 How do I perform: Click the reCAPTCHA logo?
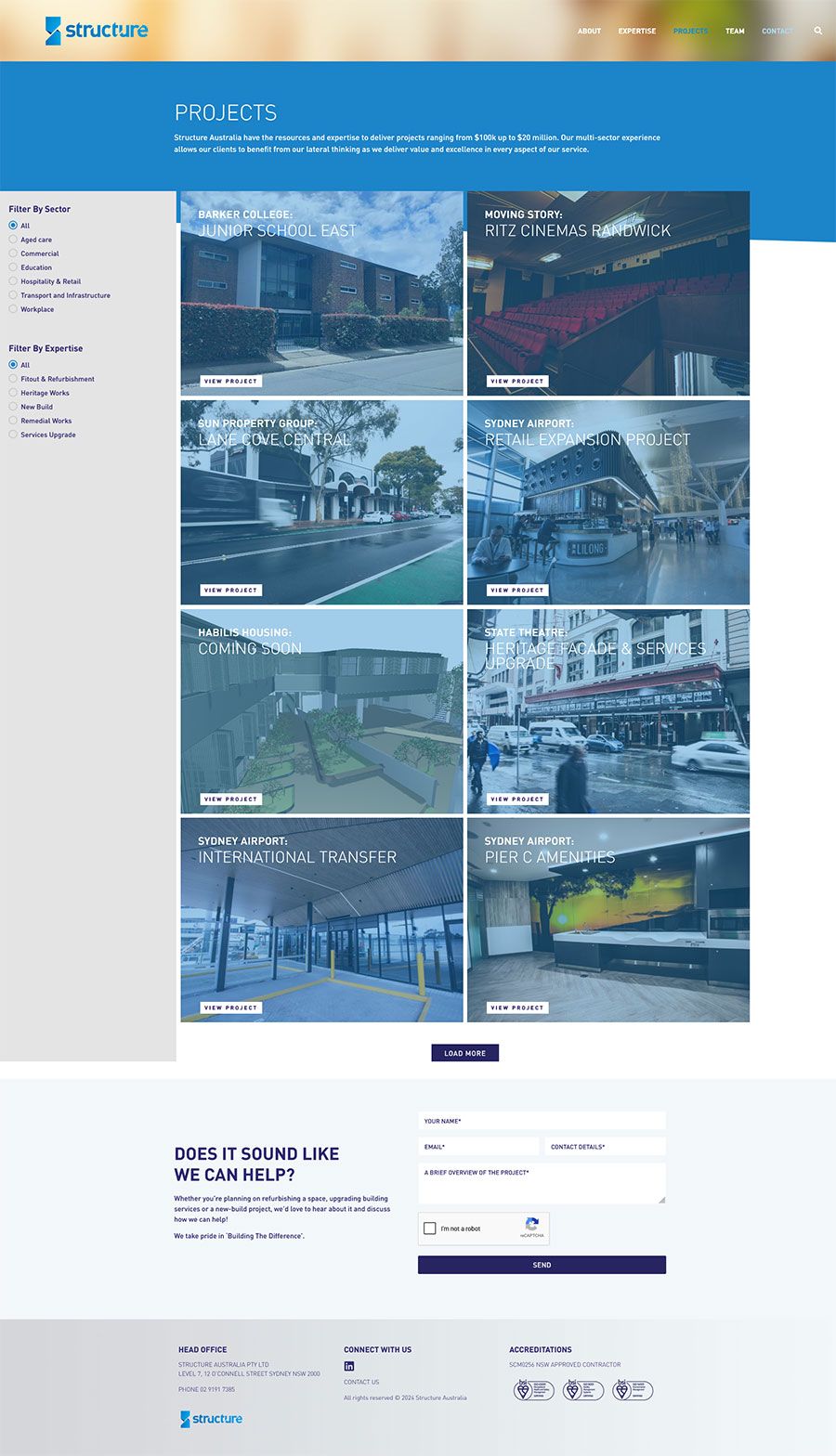[532, 1225]
